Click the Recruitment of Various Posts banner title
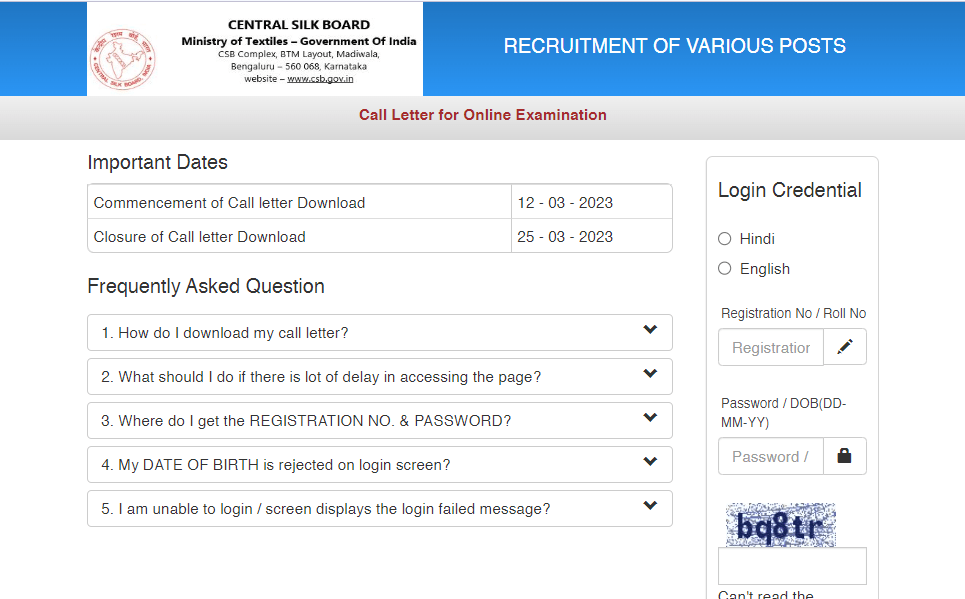Image resolution: width=965 pixels, height=599 pixels. 674,46
